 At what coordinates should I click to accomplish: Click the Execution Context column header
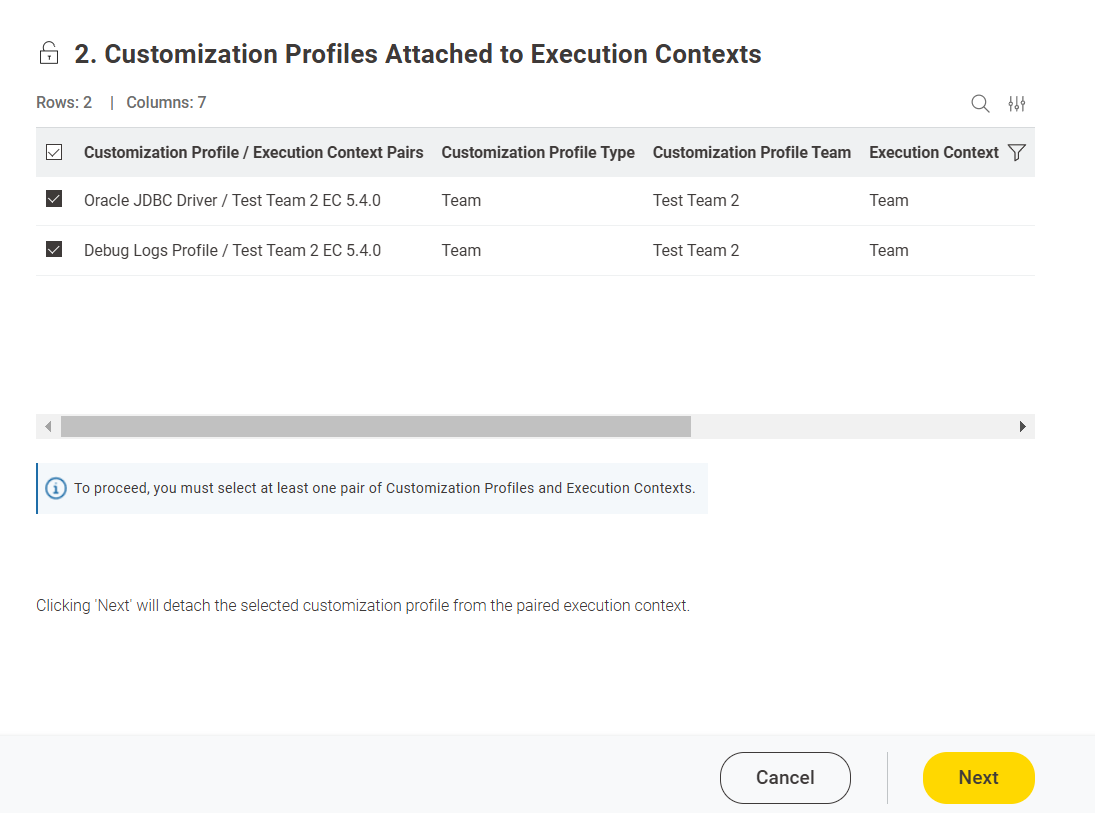(933, 153)
